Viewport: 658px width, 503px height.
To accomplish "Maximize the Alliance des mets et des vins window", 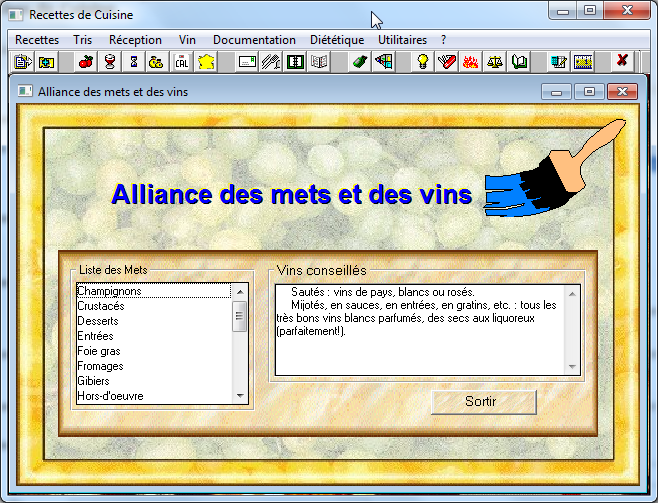I will coord(589,92).
